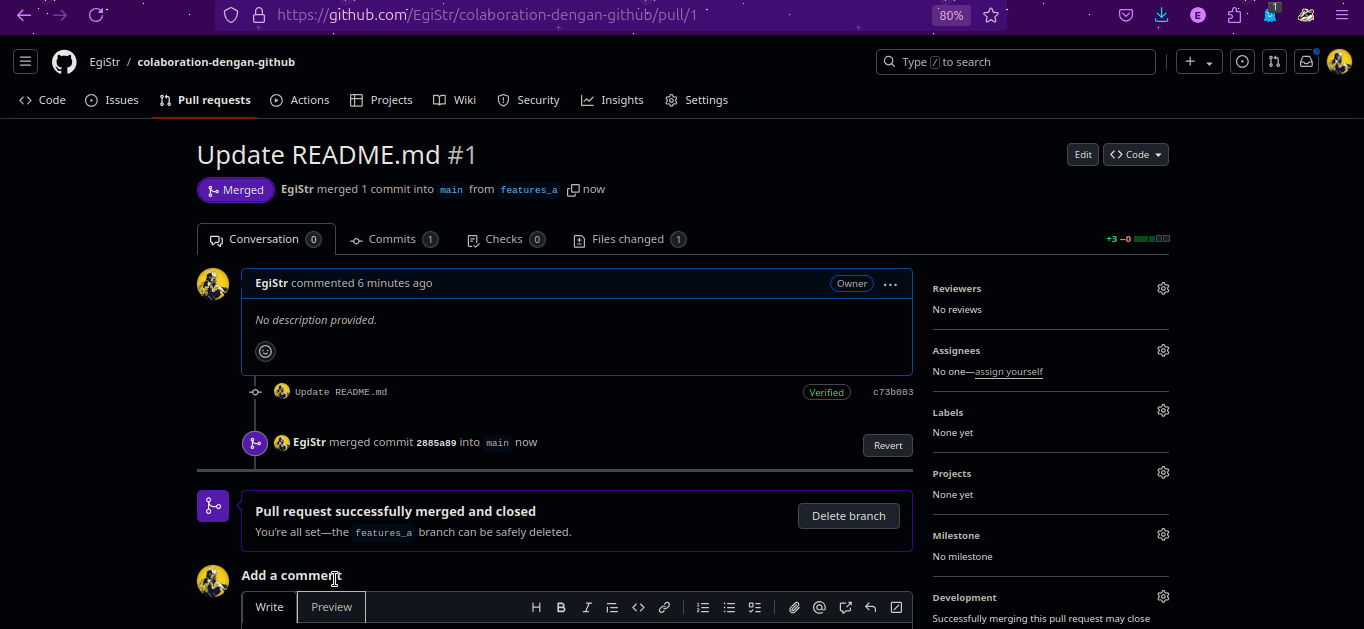The image size is (1364, 629).
Task: Open the Code dropdown button
Action: [x=1136, y=155]
